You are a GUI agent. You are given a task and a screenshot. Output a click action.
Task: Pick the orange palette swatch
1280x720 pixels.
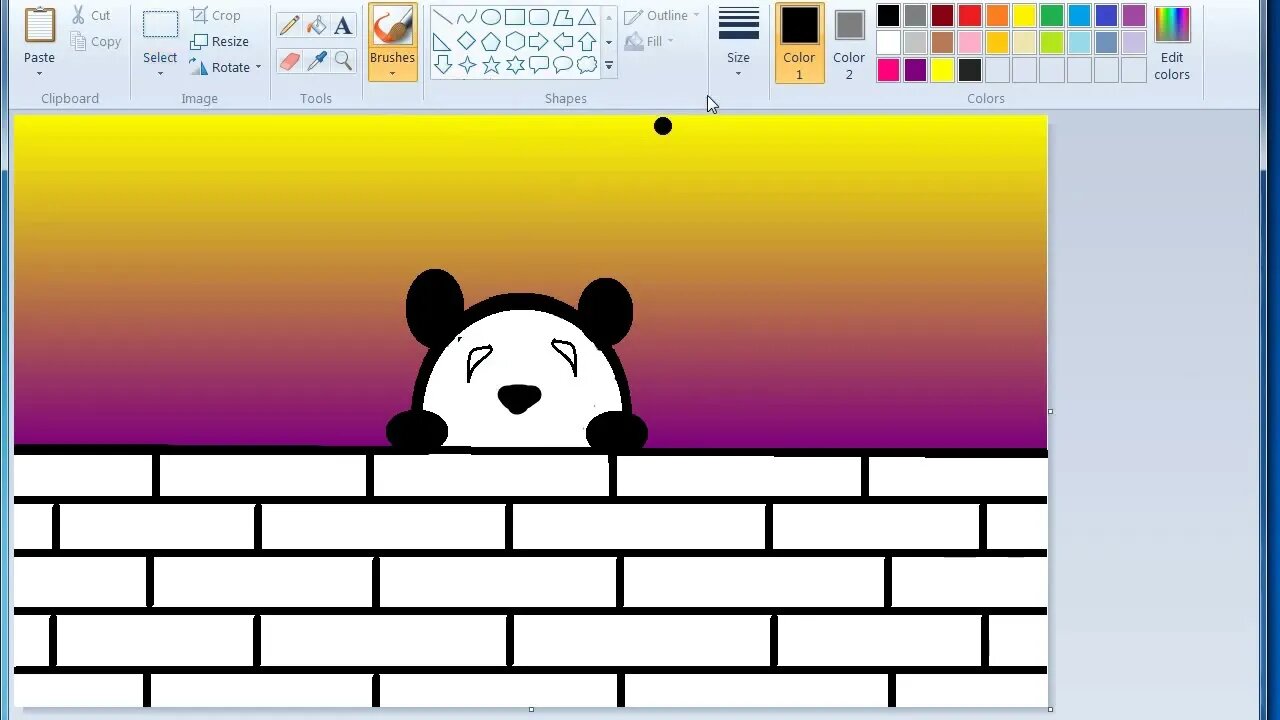point(997,15)
